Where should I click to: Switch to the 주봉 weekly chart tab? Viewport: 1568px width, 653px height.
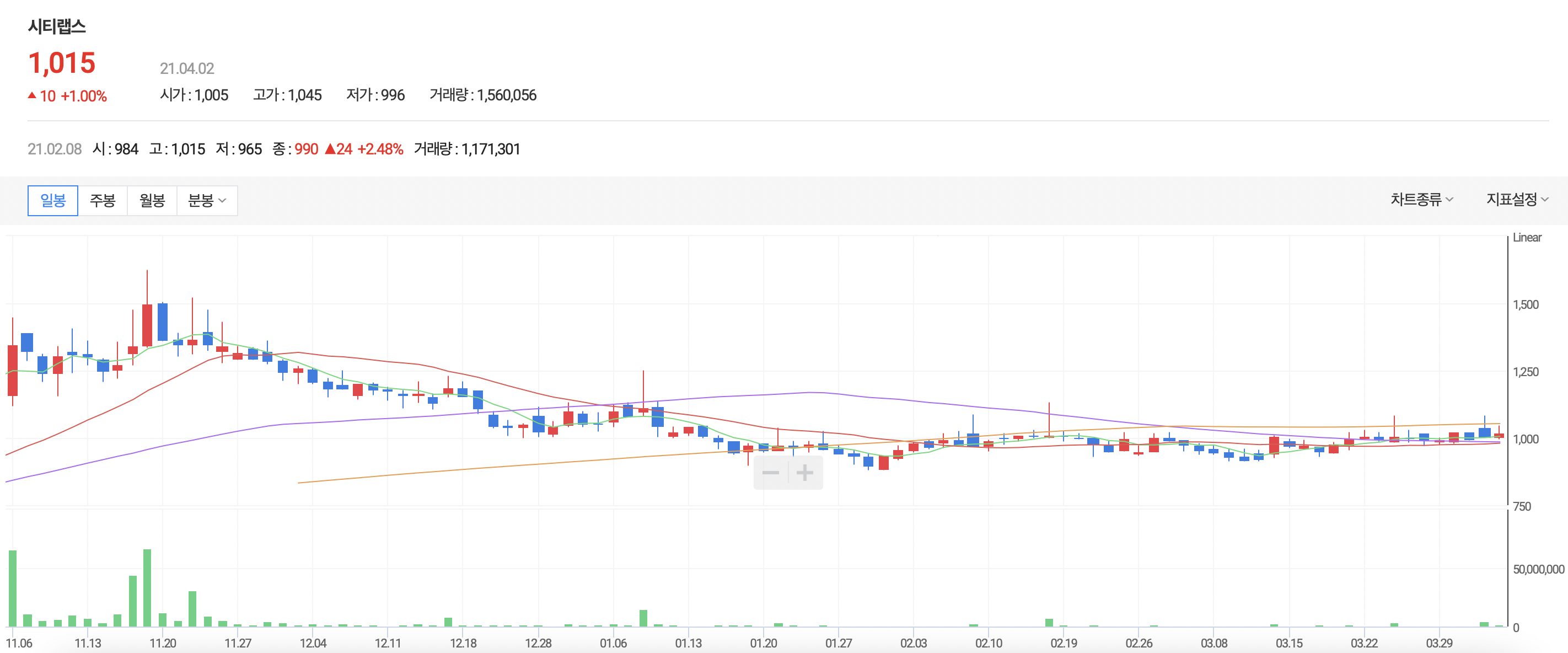coord(102,200)
